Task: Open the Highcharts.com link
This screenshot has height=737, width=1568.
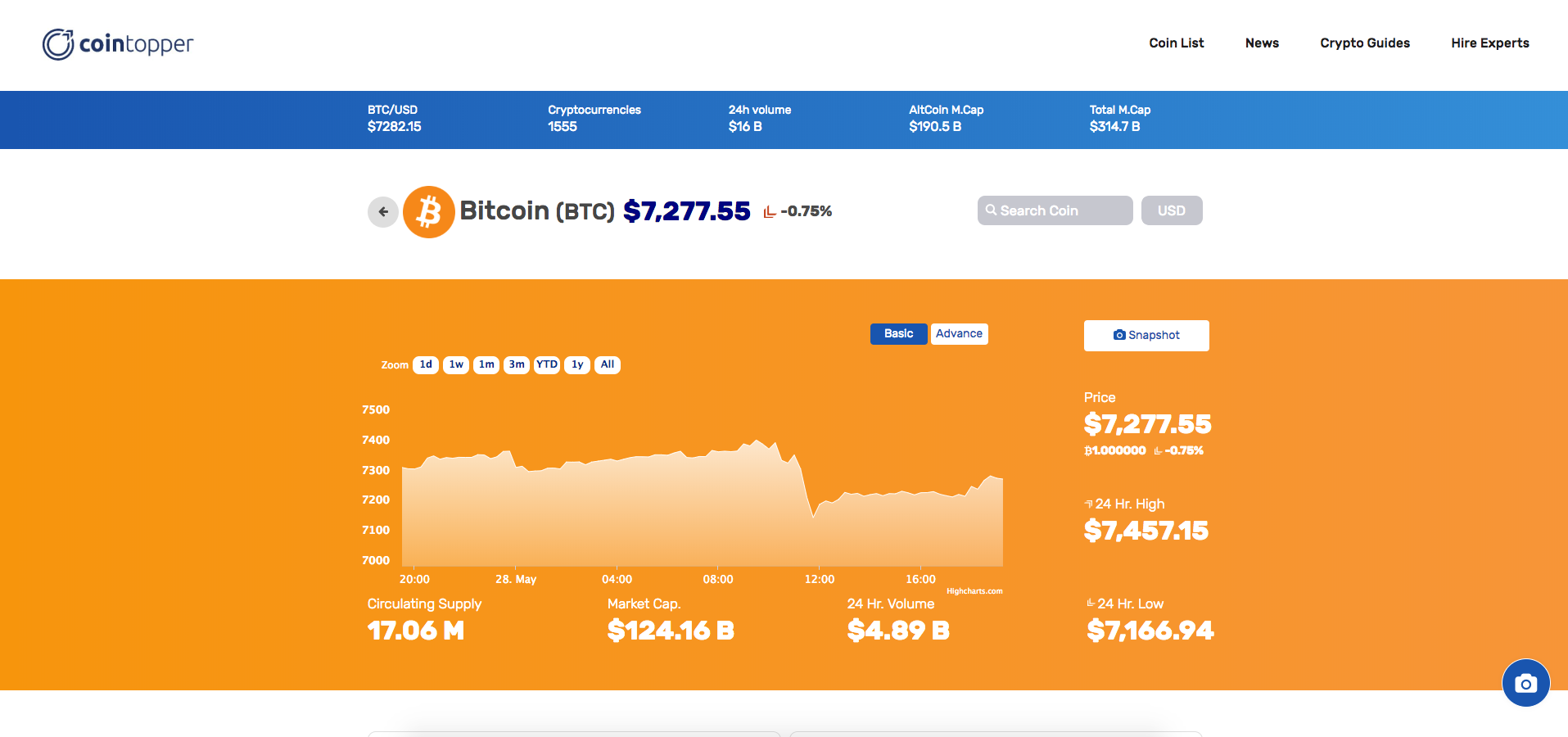Action: [974, 590]
